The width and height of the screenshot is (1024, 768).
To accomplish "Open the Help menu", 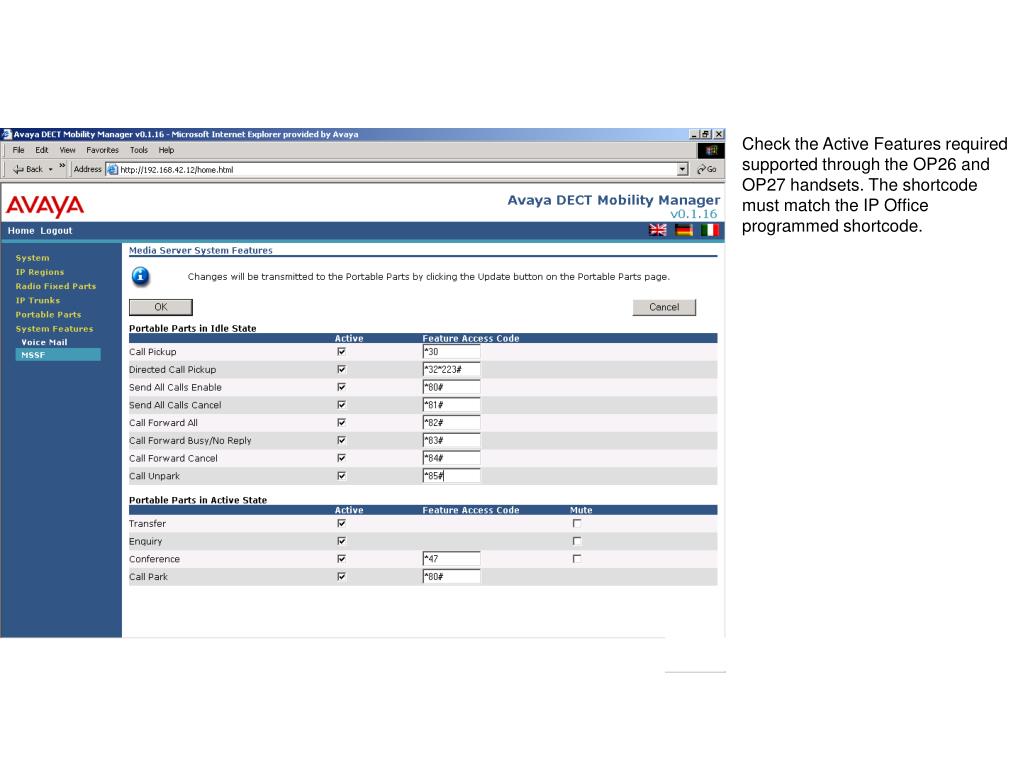I will (x=167, y=150).
